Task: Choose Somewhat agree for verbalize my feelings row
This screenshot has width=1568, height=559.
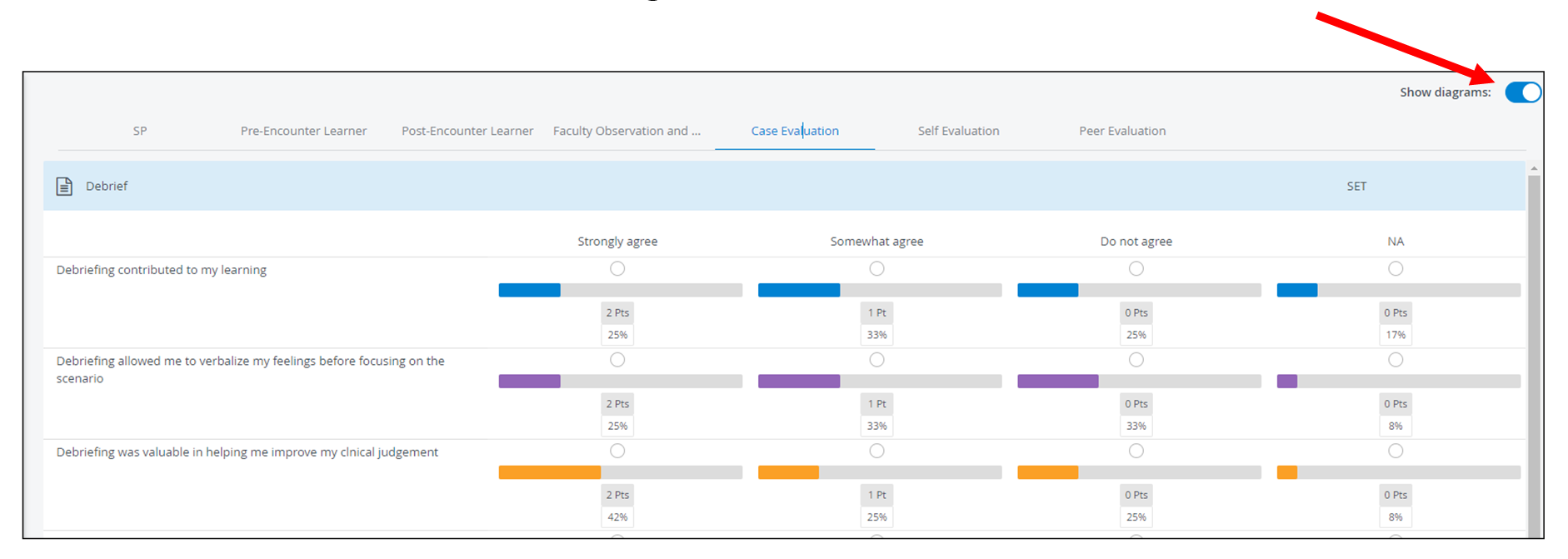Action: pyautogui.click(x=876, y=360)
